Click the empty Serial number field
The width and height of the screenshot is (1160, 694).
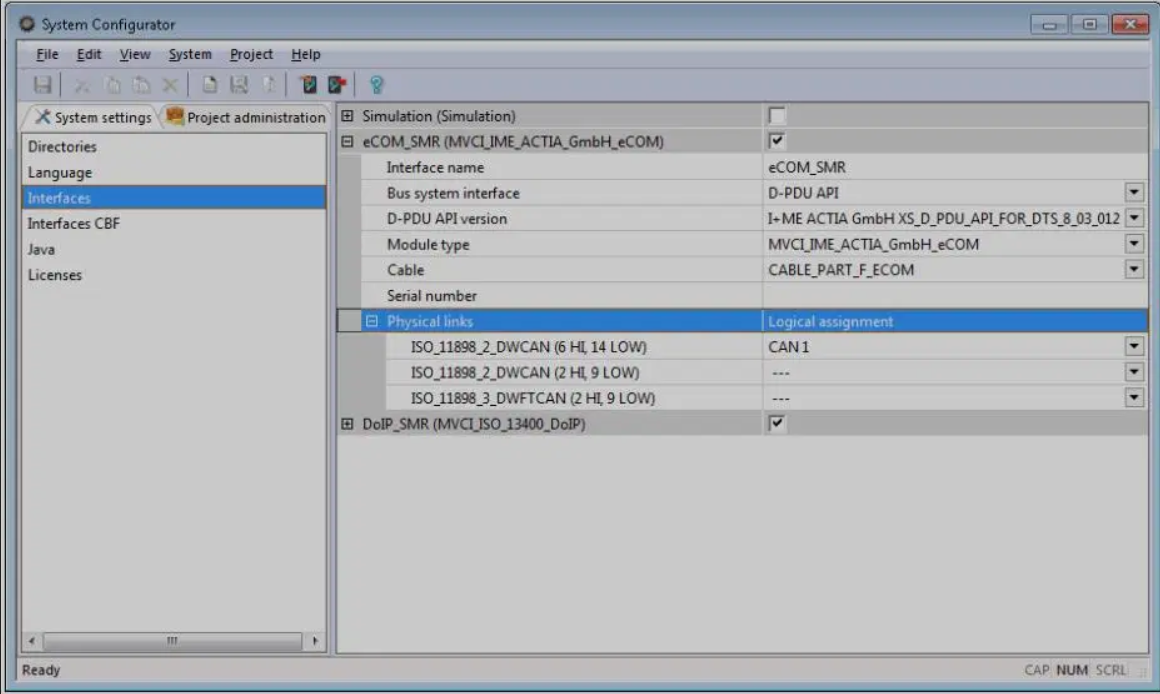coord(955,295)
